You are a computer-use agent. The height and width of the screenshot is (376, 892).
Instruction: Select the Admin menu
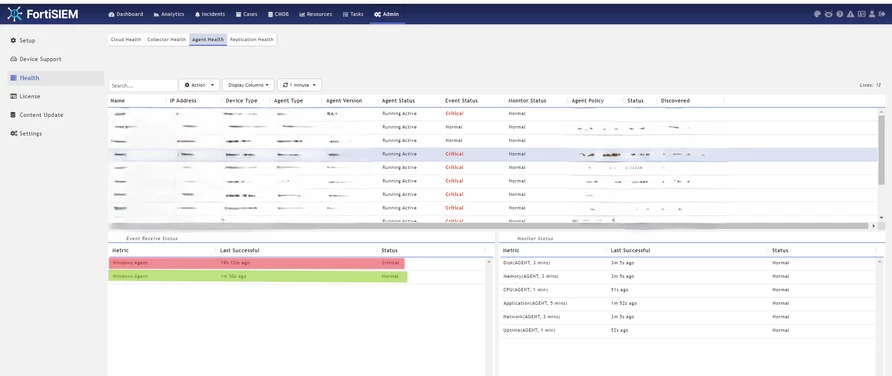[387, 14]
